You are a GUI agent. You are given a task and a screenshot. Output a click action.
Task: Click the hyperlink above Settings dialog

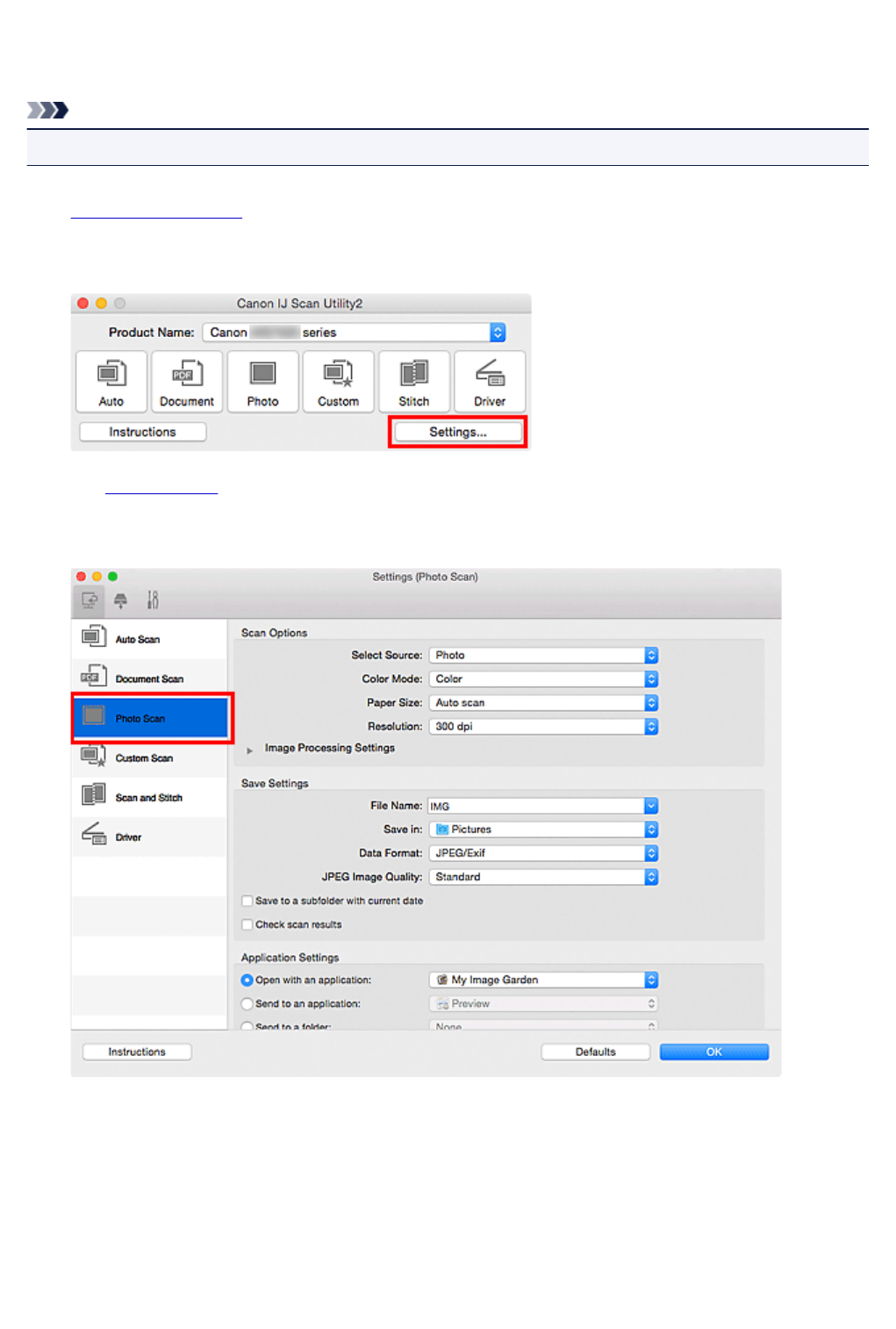161,488
